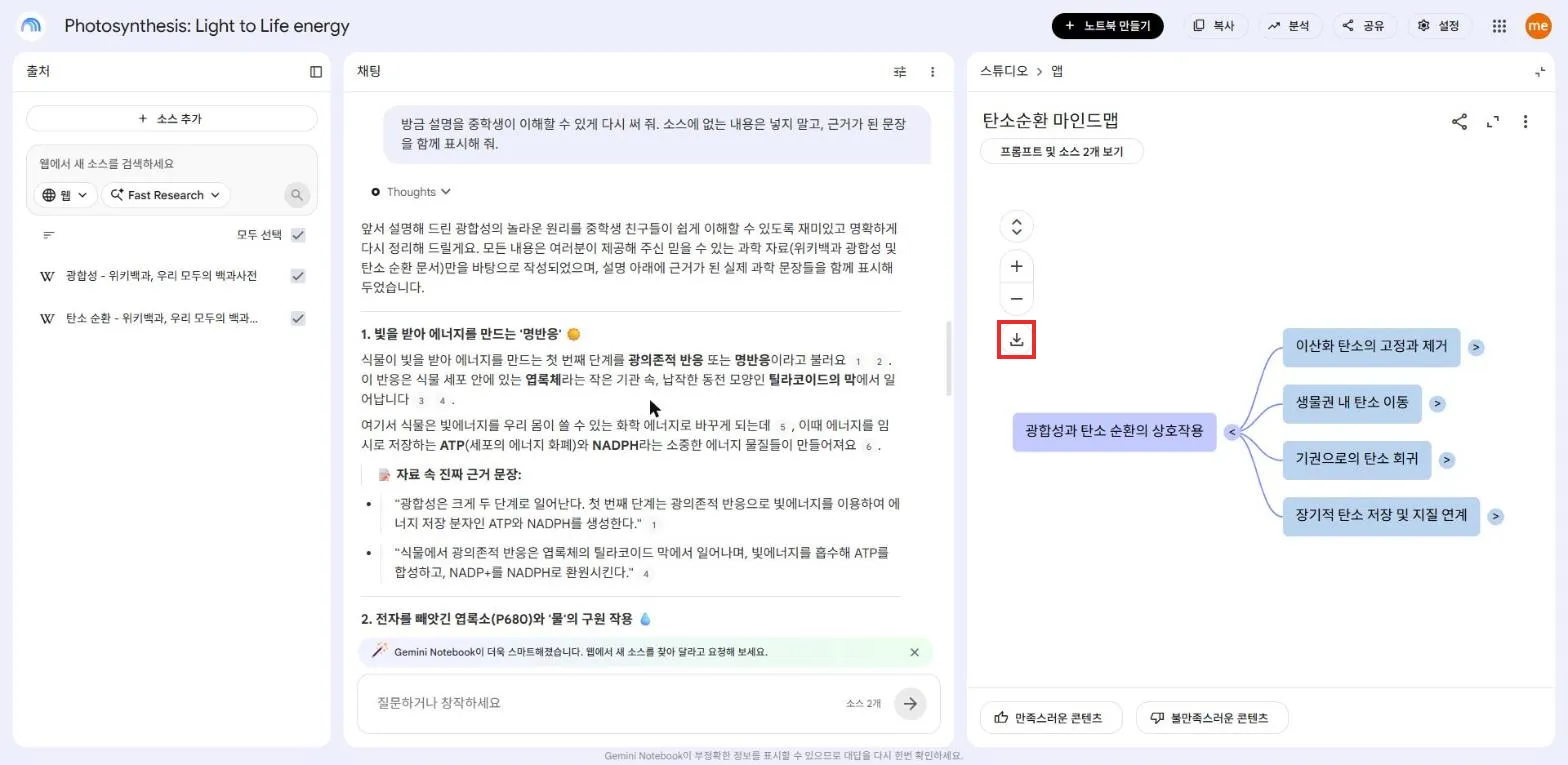Open the 분석 analytics button
Viewport: 1568px width, 765px height.
1289,26
